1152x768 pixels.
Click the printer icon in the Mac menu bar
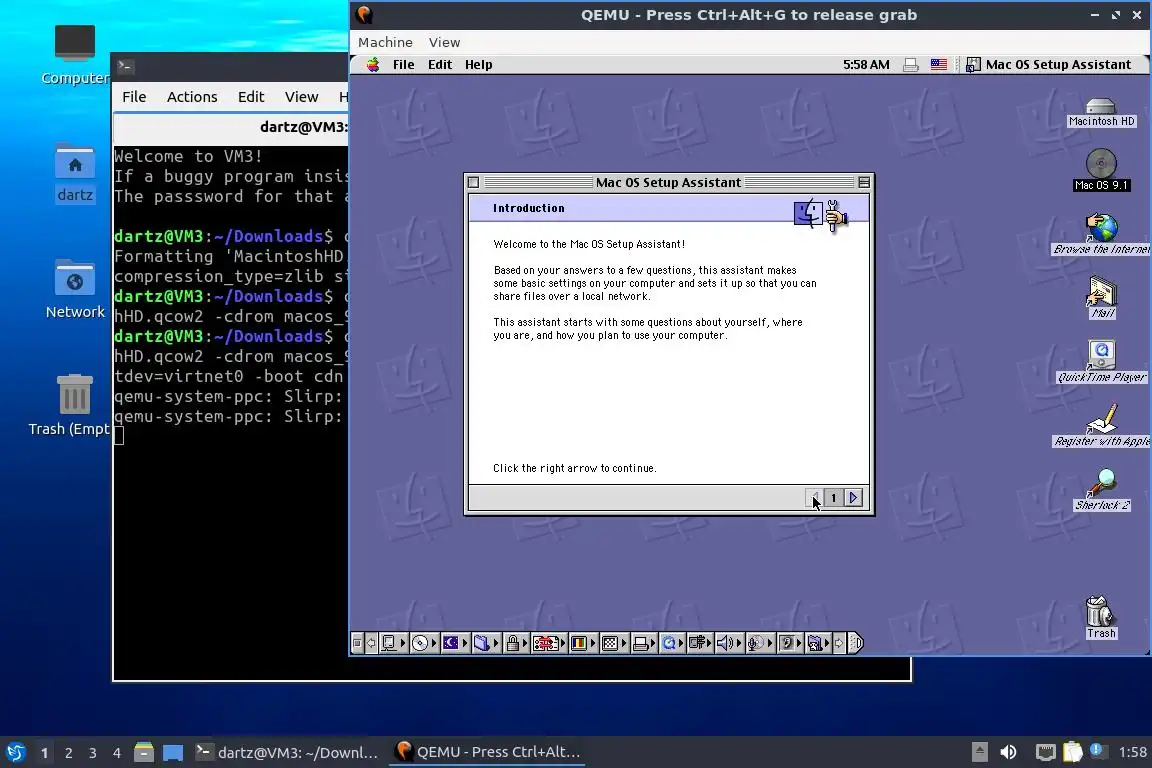[x=910, y=65]
